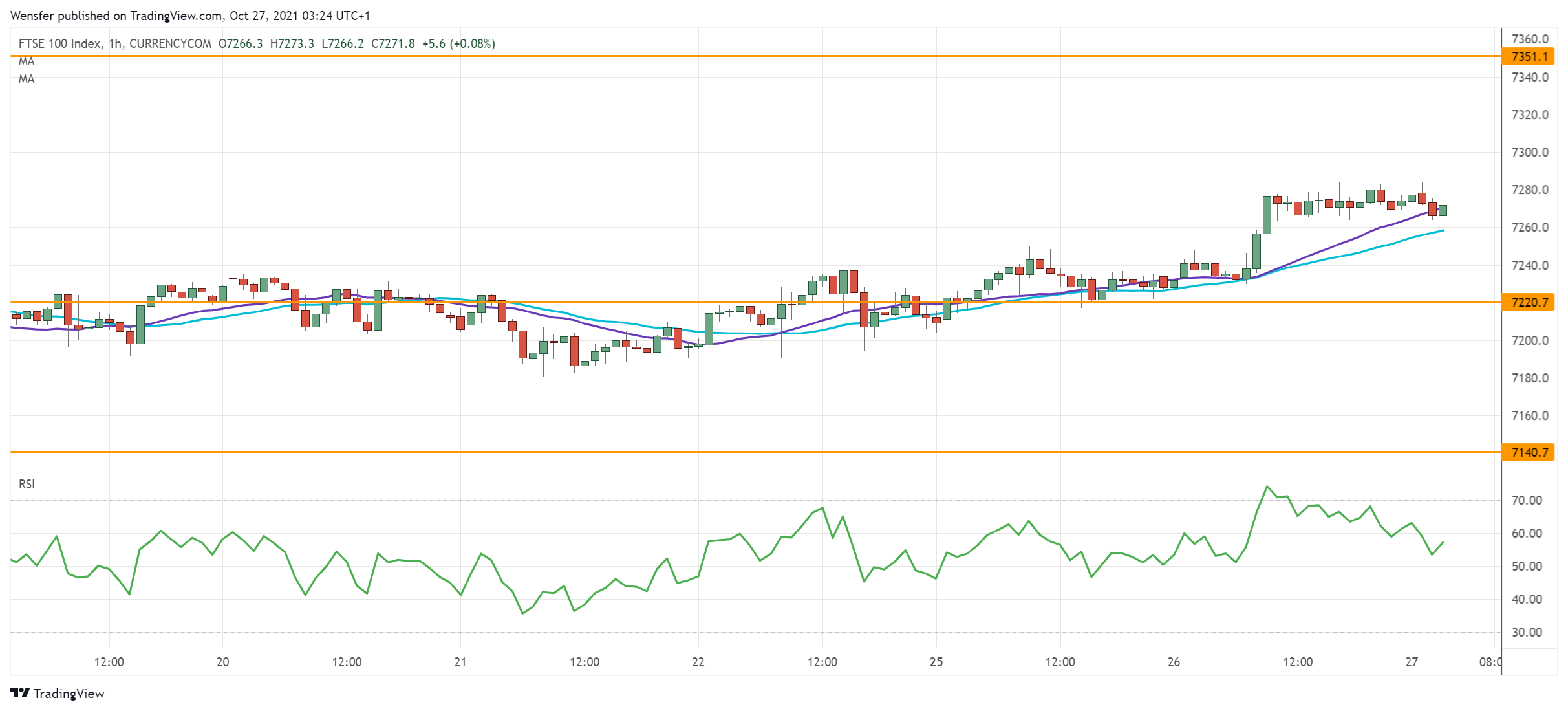Select the RSI indicator label
The image size is (1568, 711).
[27, 484]
